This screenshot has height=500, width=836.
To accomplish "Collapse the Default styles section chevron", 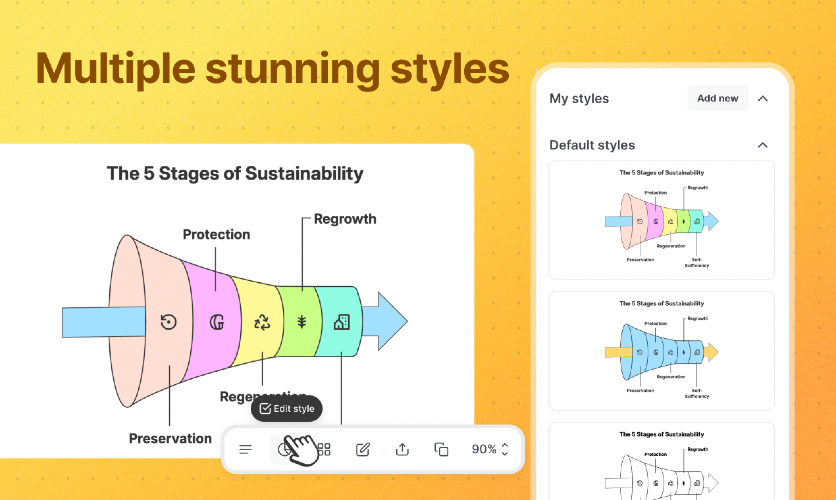I will pyautogui.click(x=762, y=145).
